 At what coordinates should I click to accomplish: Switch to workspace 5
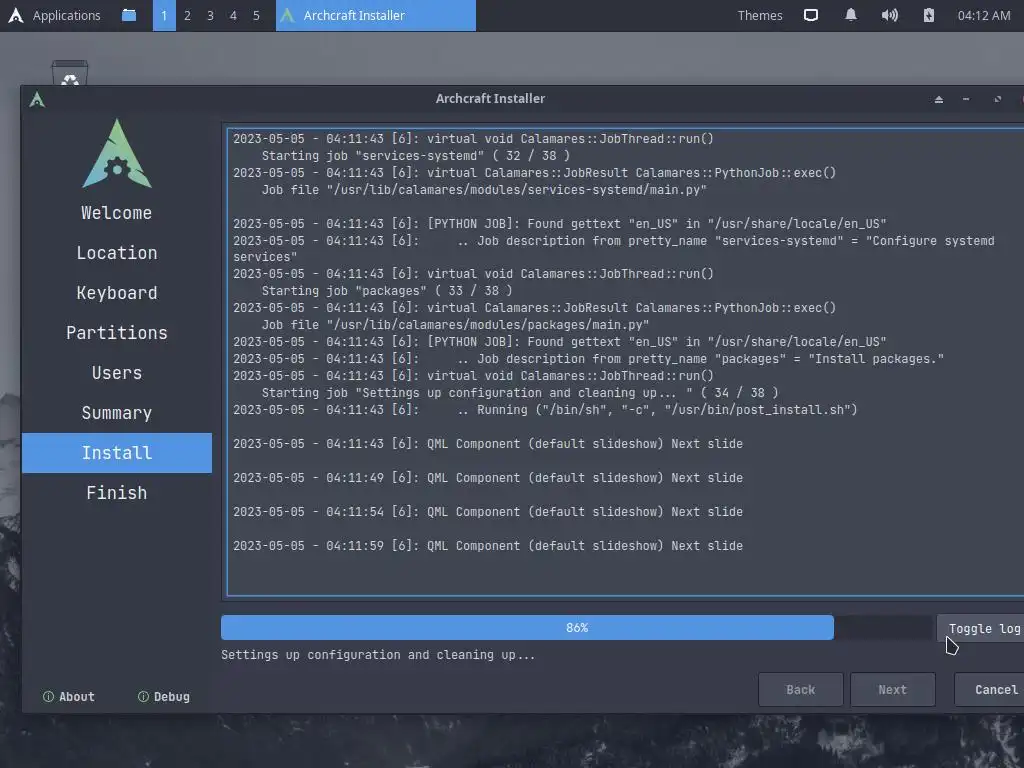[x=256, y=15]
